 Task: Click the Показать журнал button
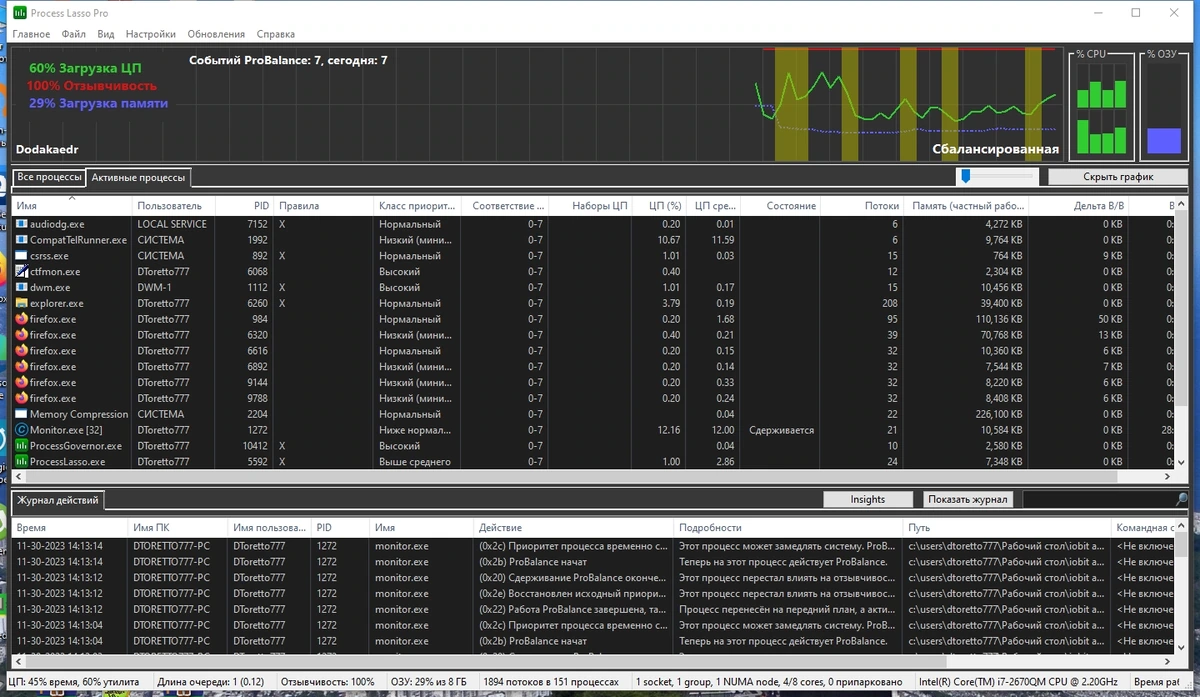coord(968,499)
